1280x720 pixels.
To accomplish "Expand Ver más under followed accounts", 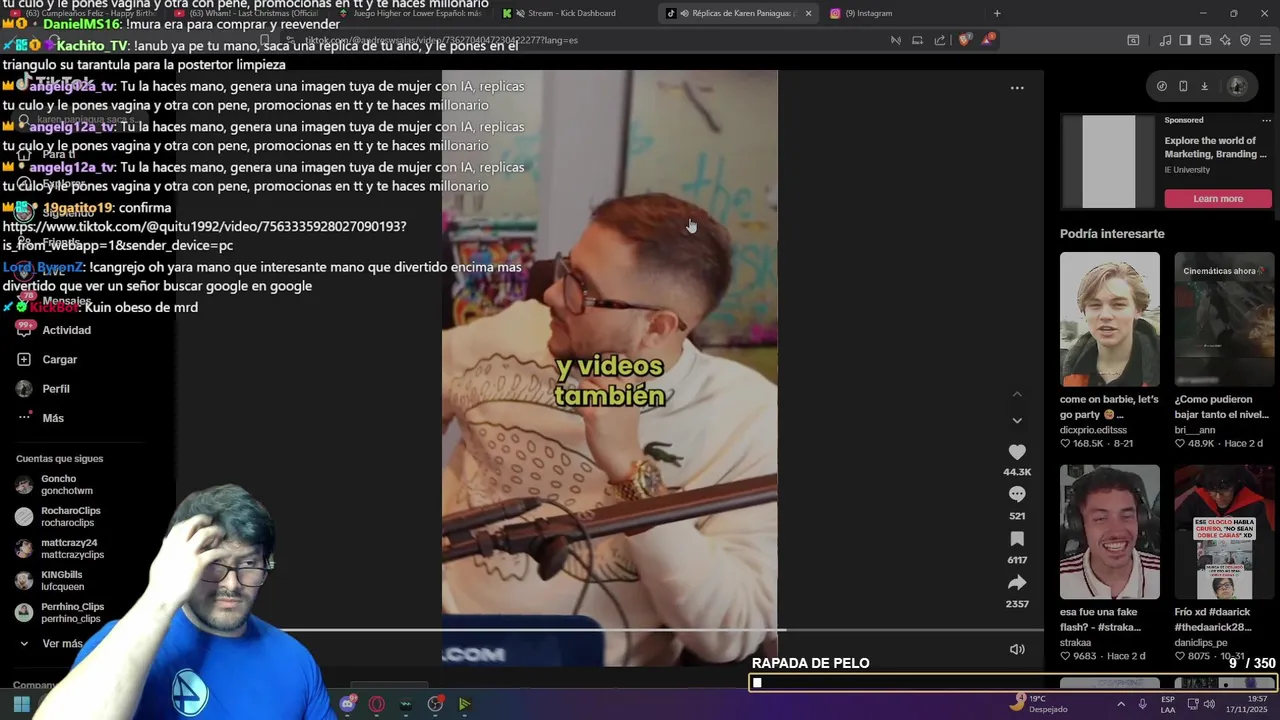I will pyautogui.click(x=62, y=644).
